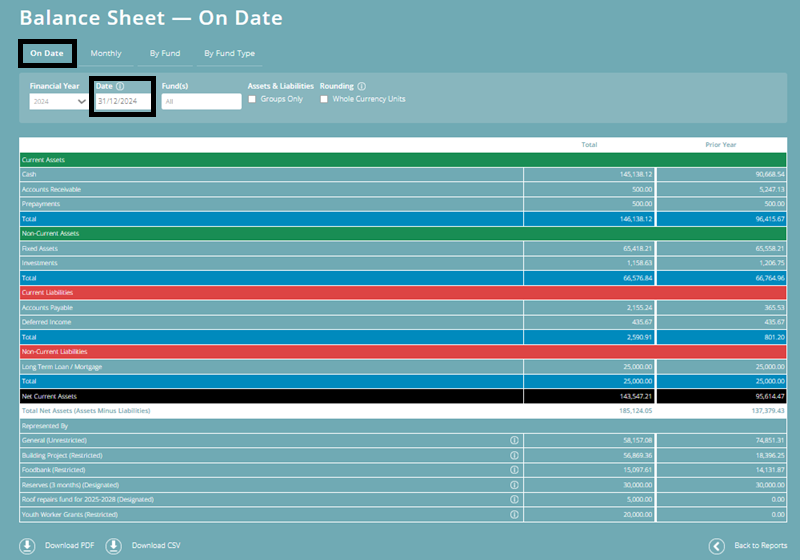
Task: Click the Current Assets section header
Action: point(403,160)
